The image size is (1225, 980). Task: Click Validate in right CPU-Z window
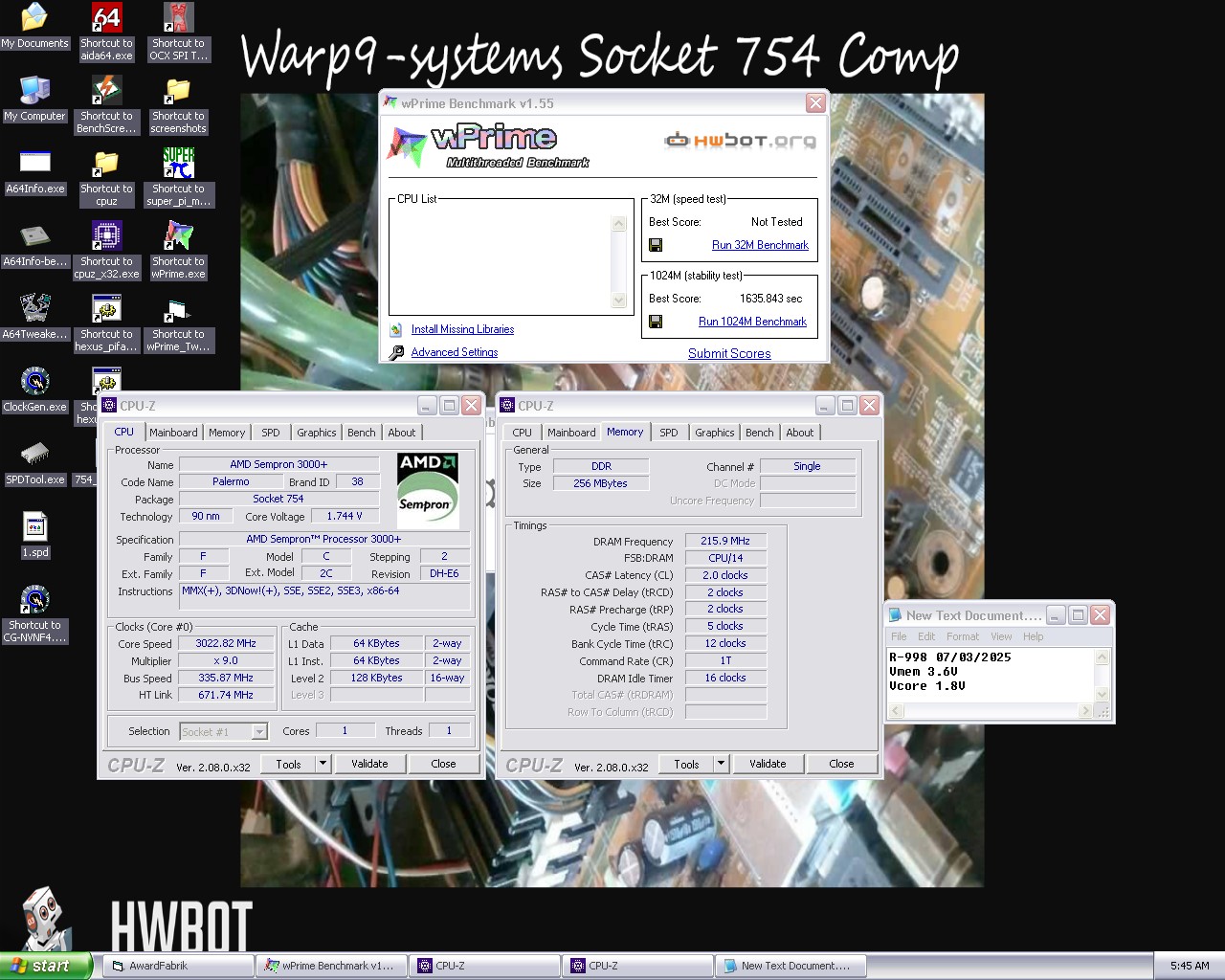(x=768, y=764)
